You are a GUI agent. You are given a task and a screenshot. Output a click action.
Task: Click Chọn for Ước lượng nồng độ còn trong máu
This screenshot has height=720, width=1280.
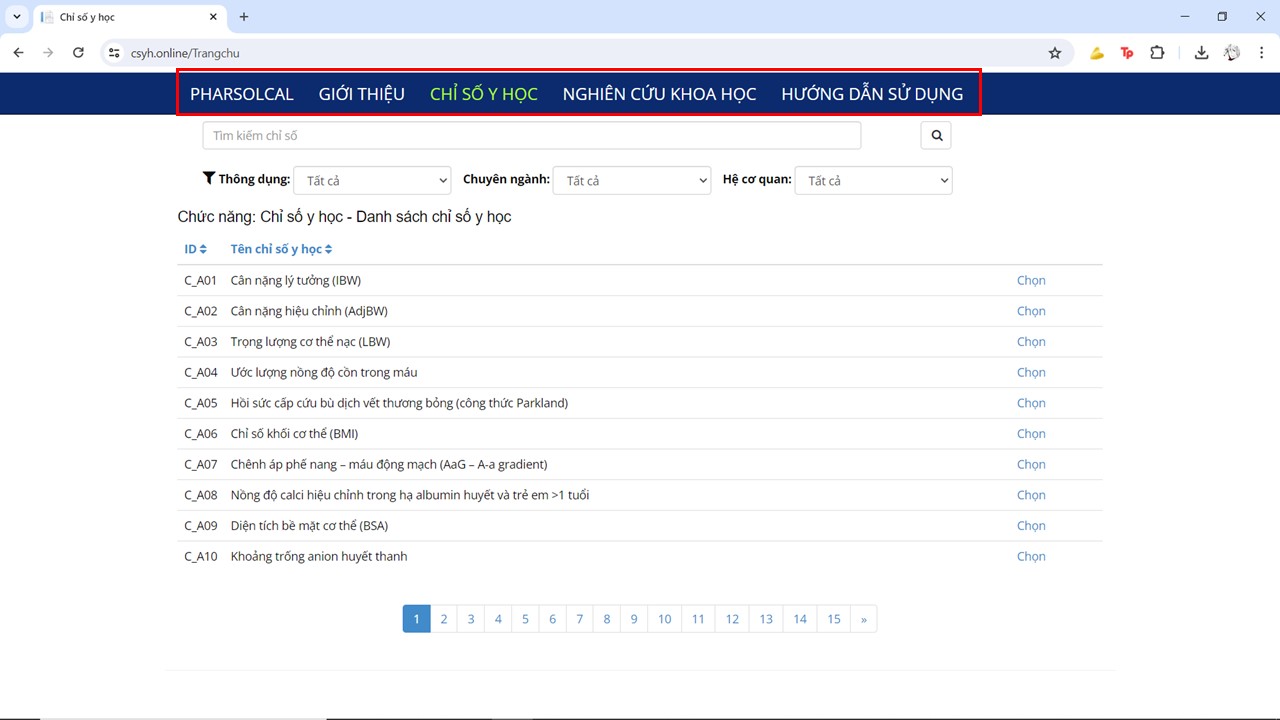1031,372
